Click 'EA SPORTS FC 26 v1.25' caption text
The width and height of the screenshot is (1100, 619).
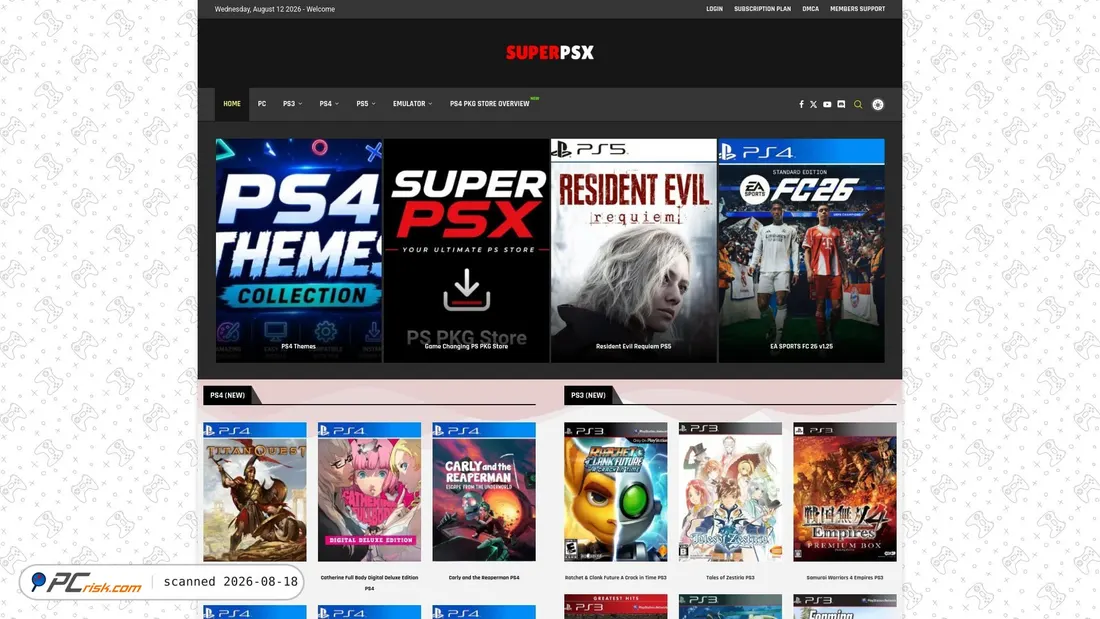coord(801,346)
